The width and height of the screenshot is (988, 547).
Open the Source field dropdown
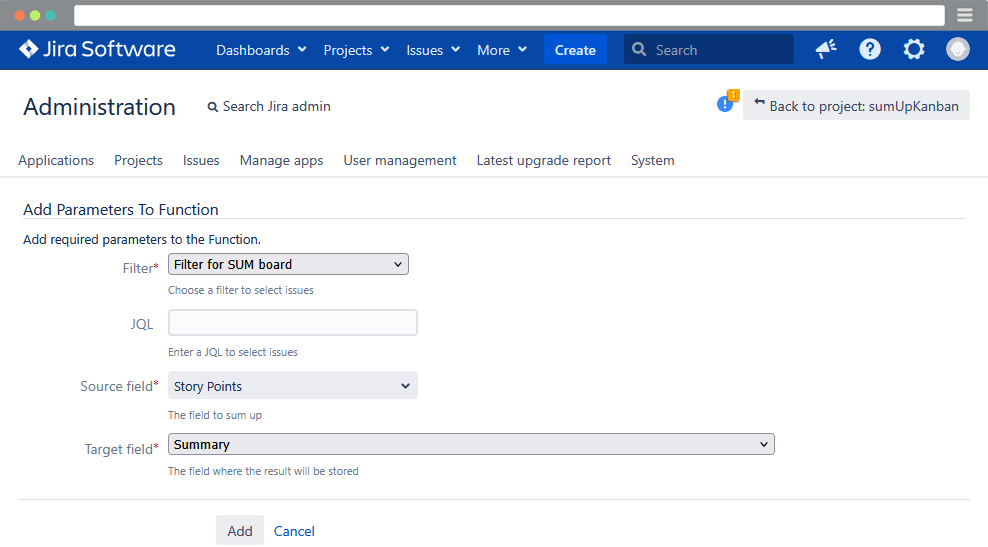(292, 386)
